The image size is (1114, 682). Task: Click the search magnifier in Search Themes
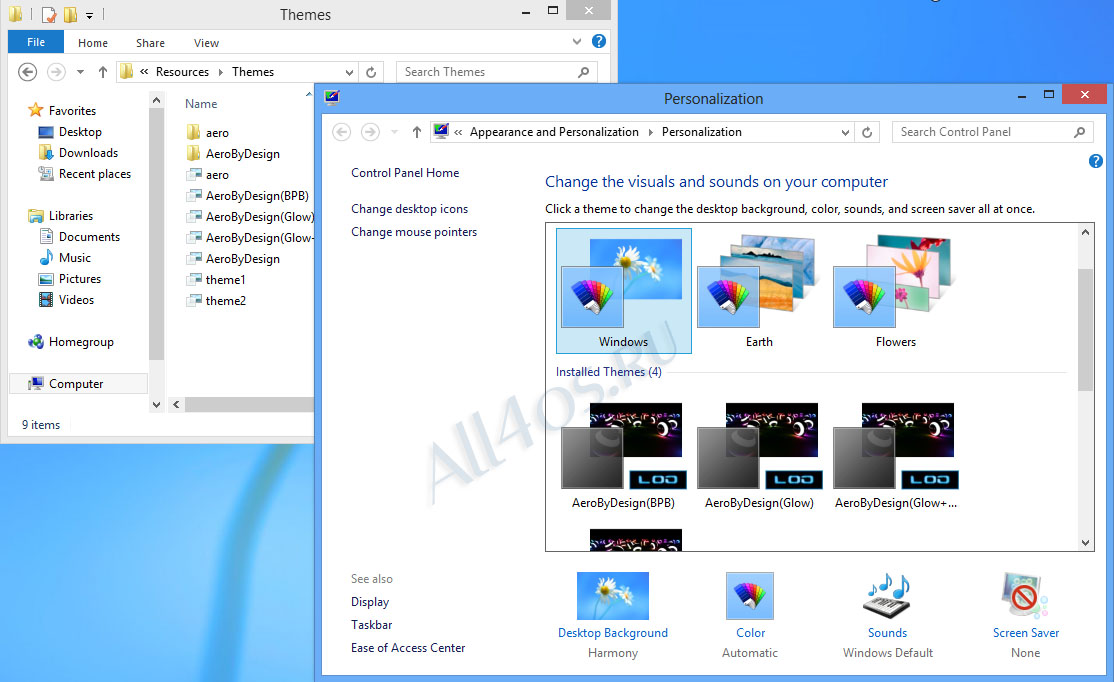pyautogui.click(x=583, y=72)
